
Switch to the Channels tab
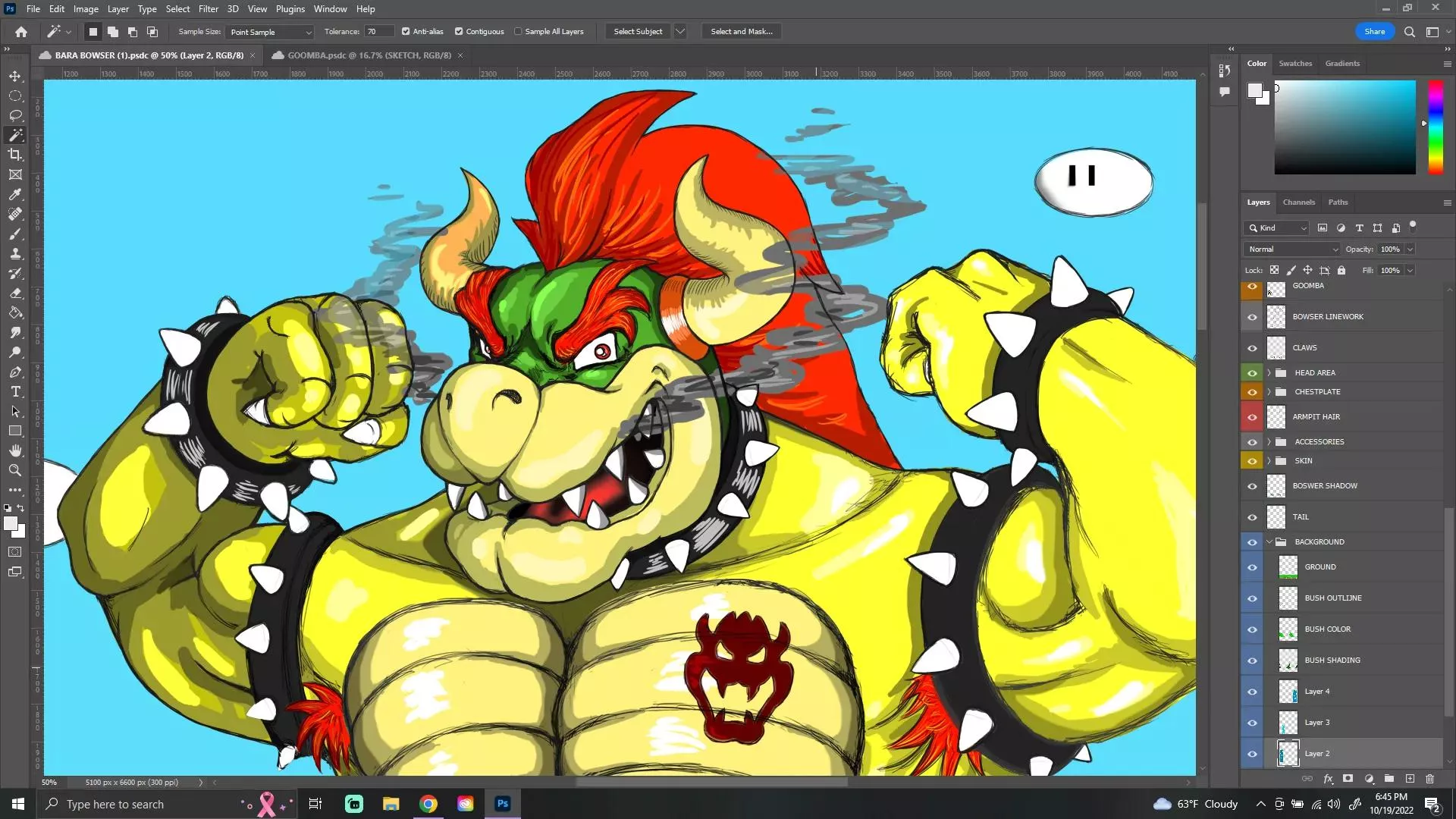[x=1298, y=202]
